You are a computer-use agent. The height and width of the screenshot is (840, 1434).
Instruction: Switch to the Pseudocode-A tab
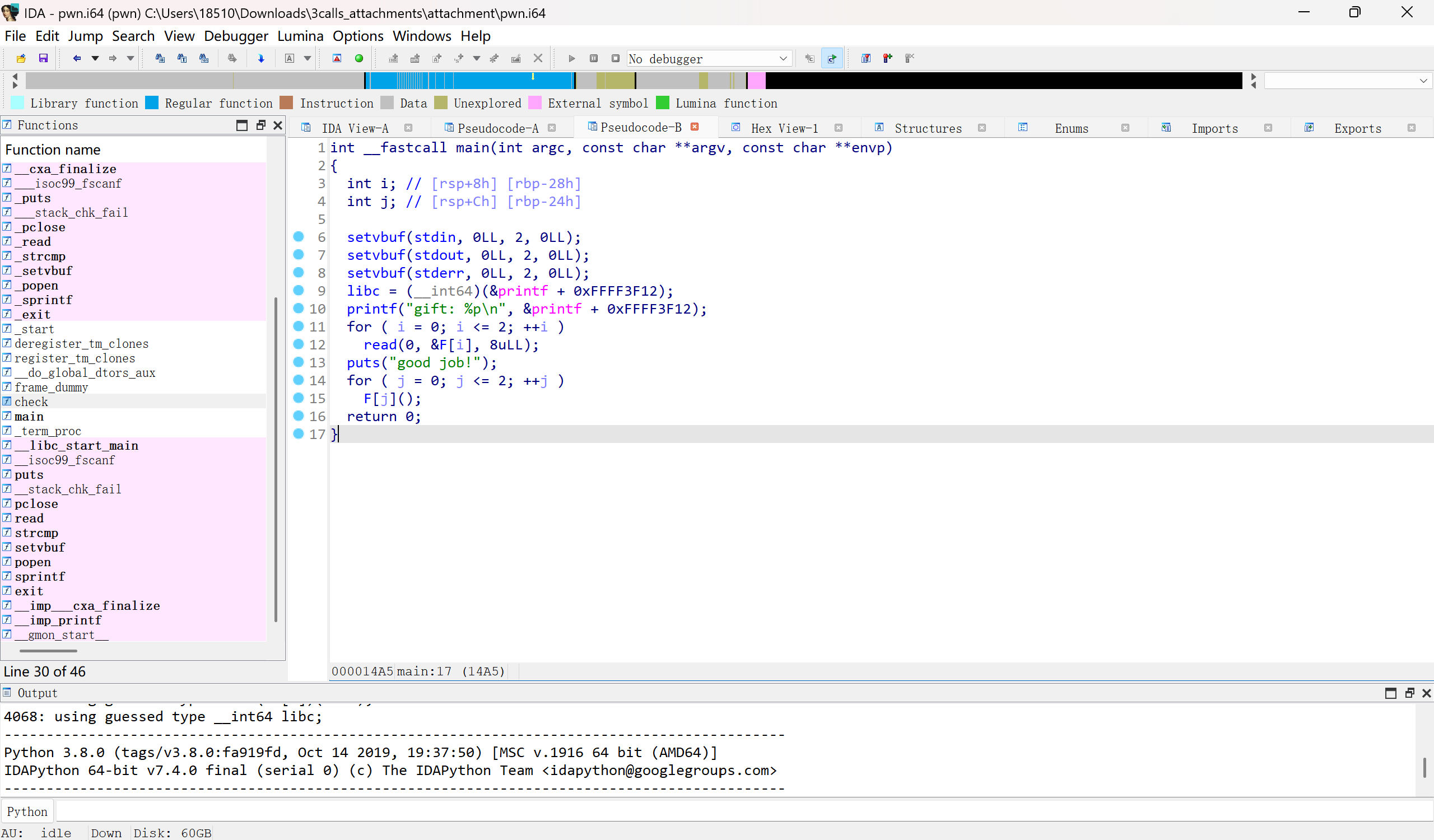click(x=497, y=129)
